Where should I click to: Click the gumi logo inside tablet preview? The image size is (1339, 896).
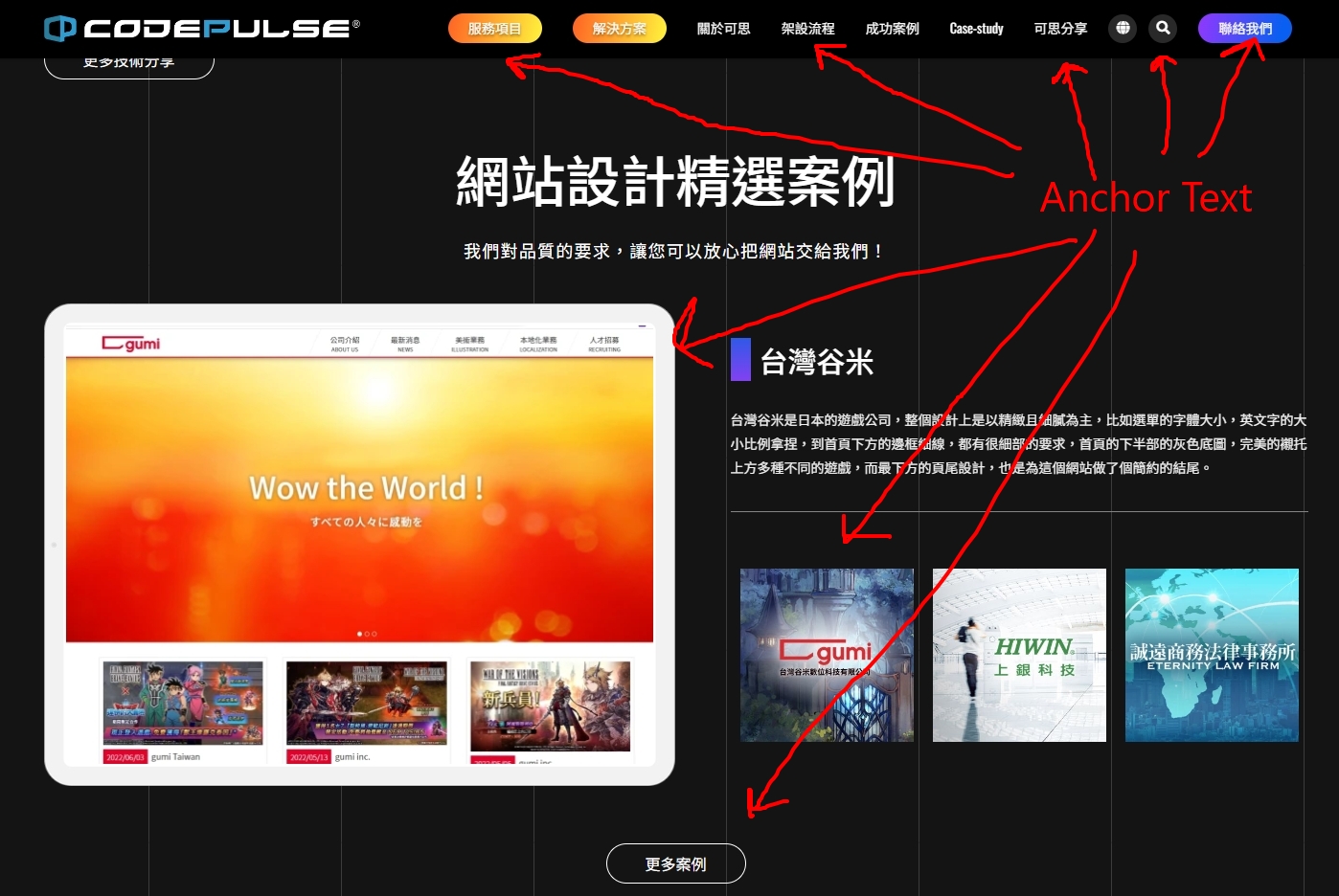(131, 344)
